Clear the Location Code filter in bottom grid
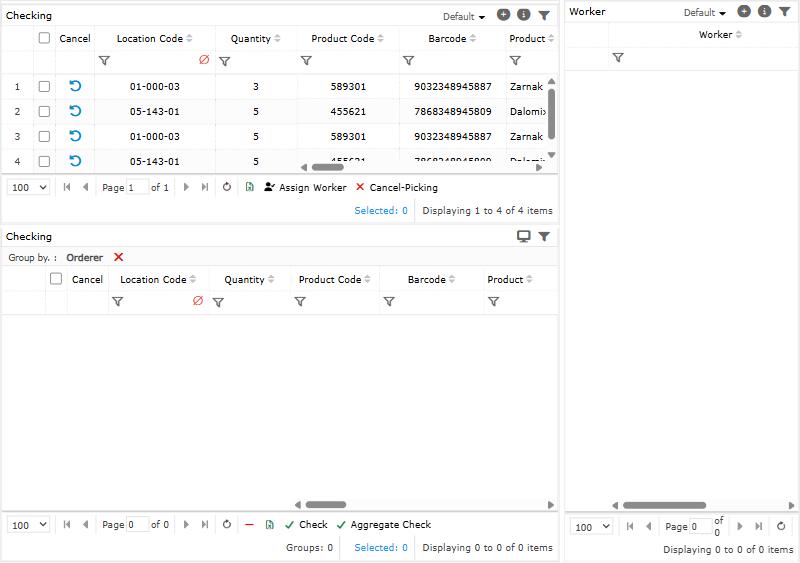This screenshot has width=800, height=563. coord(198,301)
